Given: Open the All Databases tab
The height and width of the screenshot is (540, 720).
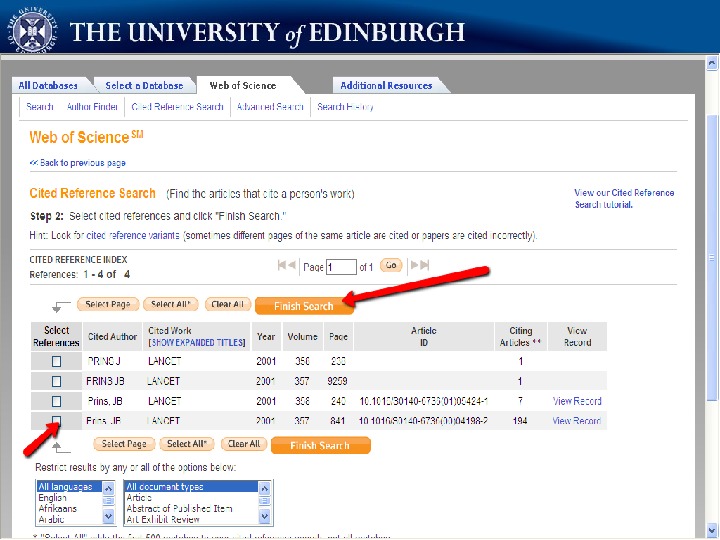Looking at the screenshot, I should coord(48,85).
